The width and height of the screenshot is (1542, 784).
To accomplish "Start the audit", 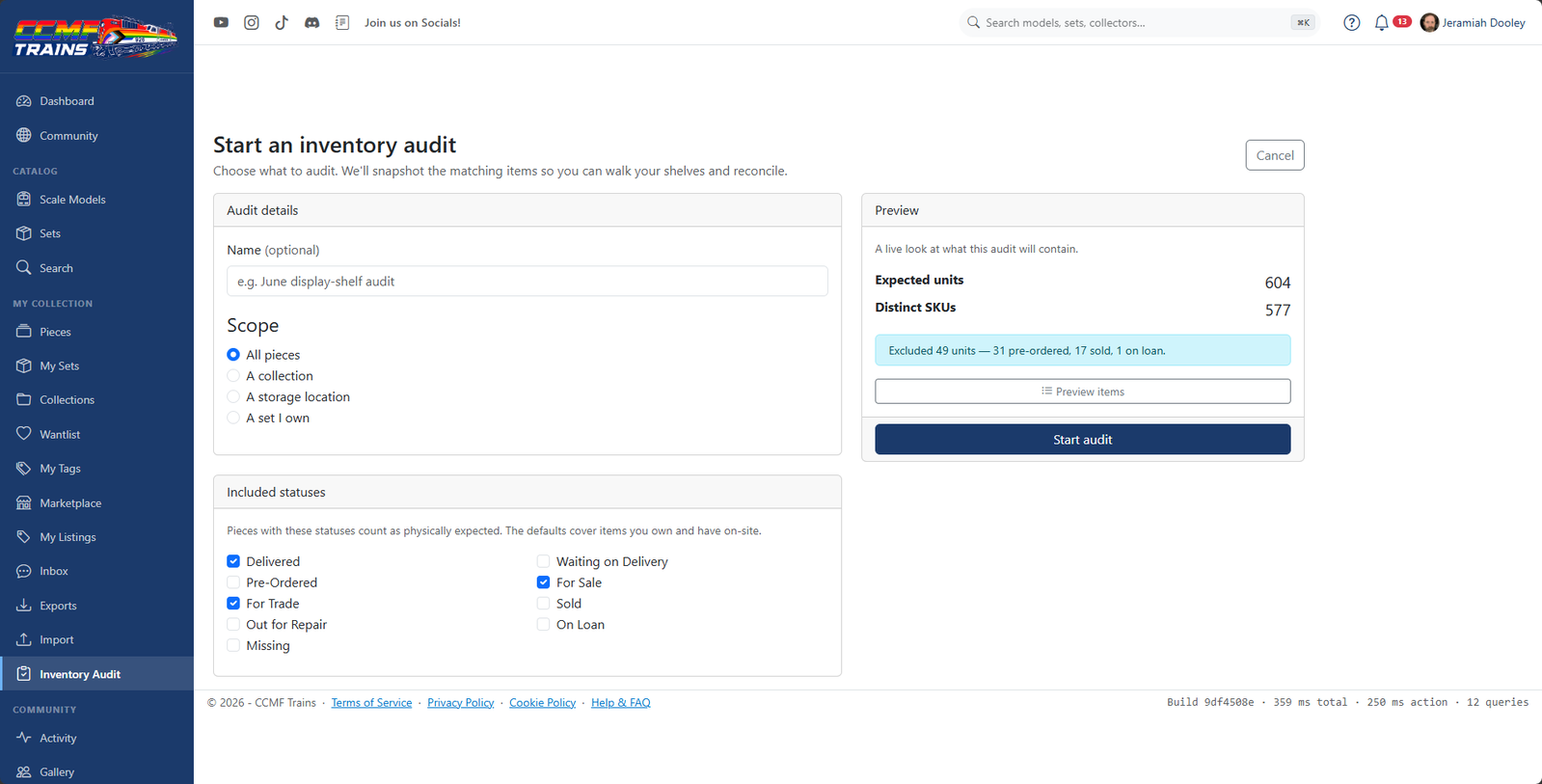I will 1082,439.
